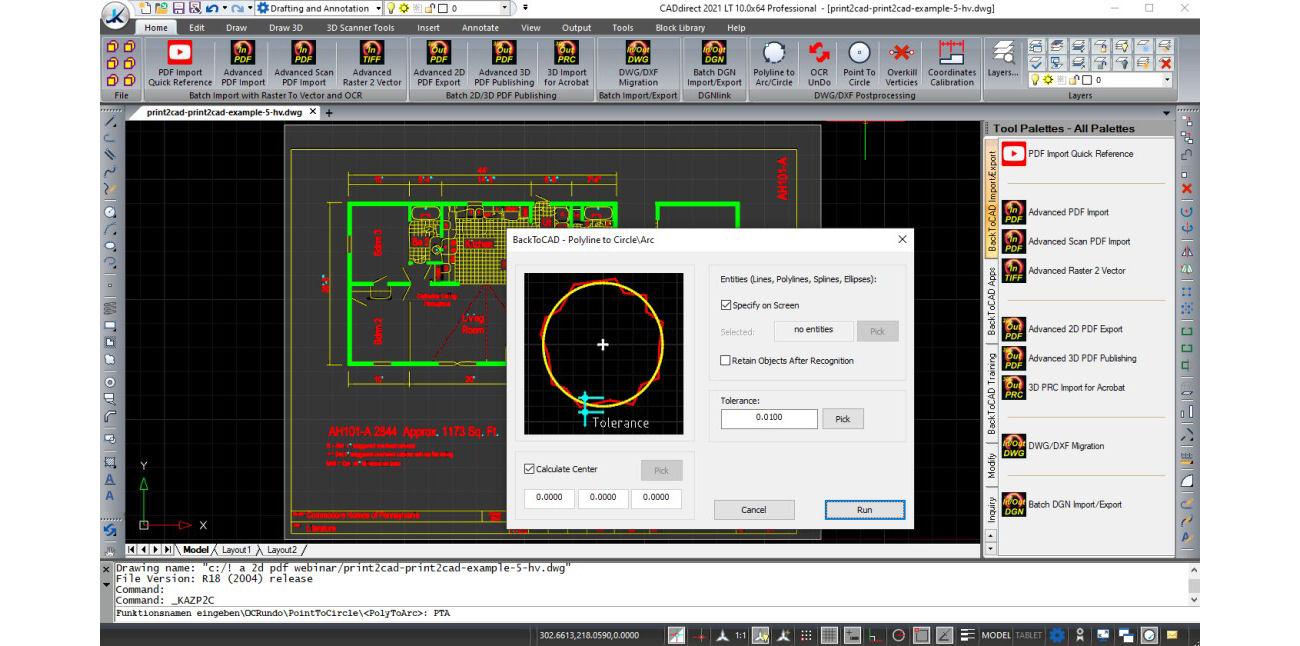Screen dimensions: 1300x646
Task: Run Overkill Verticies from the ribbon
Action: 902,64
